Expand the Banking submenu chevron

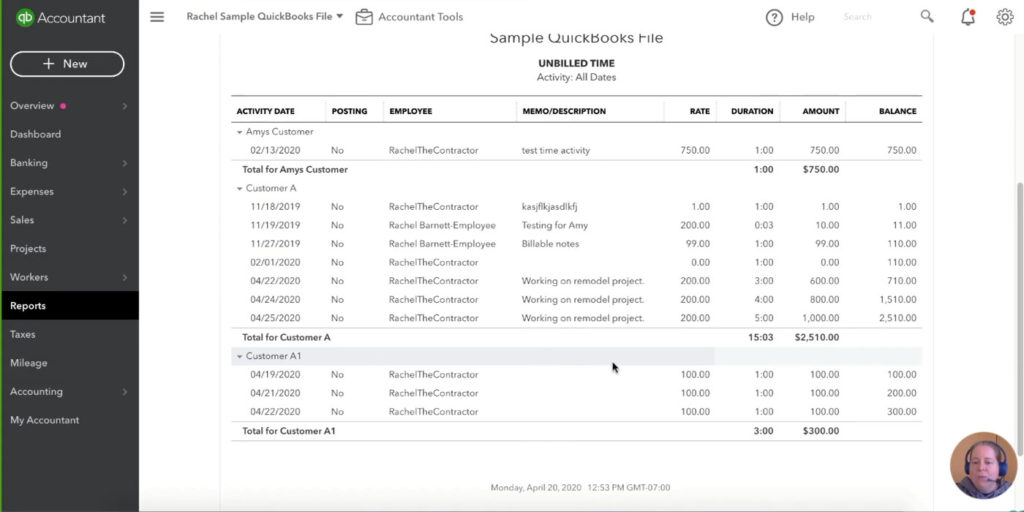125,163
